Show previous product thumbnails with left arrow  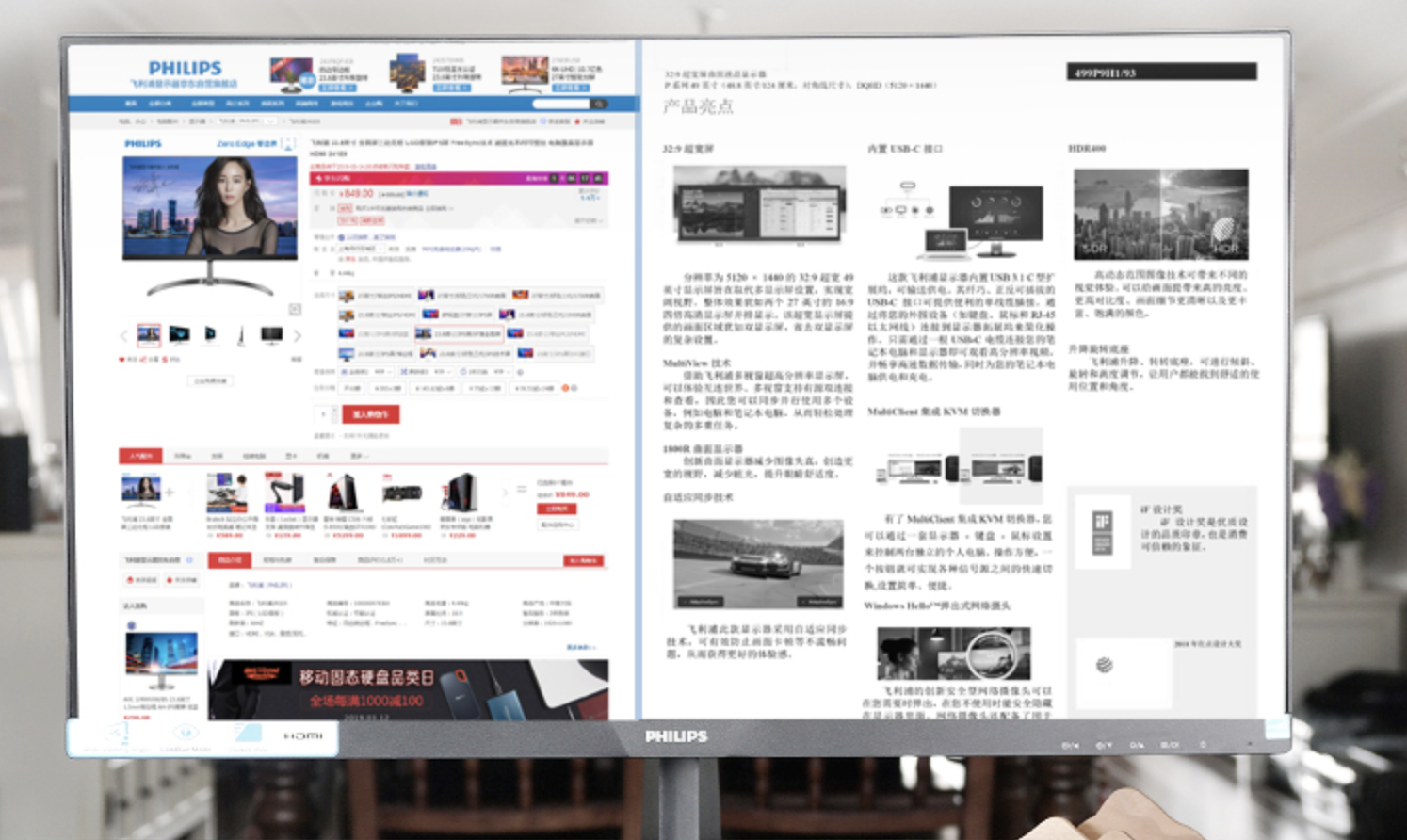pos(123,335)
